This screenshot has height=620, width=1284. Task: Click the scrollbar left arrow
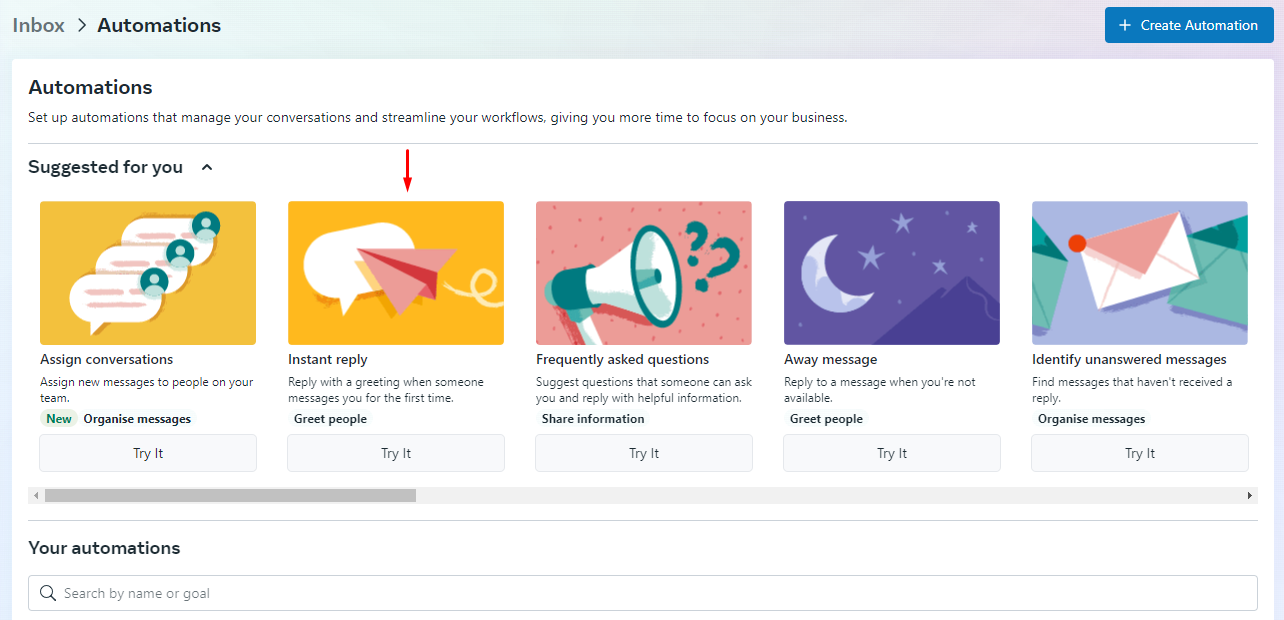(37, 495)
